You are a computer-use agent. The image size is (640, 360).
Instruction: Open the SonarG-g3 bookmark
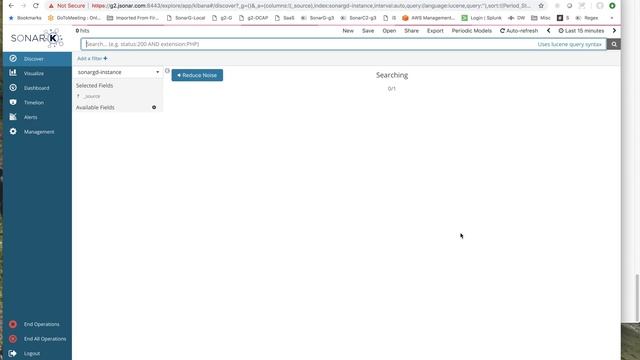click(318, 18)
